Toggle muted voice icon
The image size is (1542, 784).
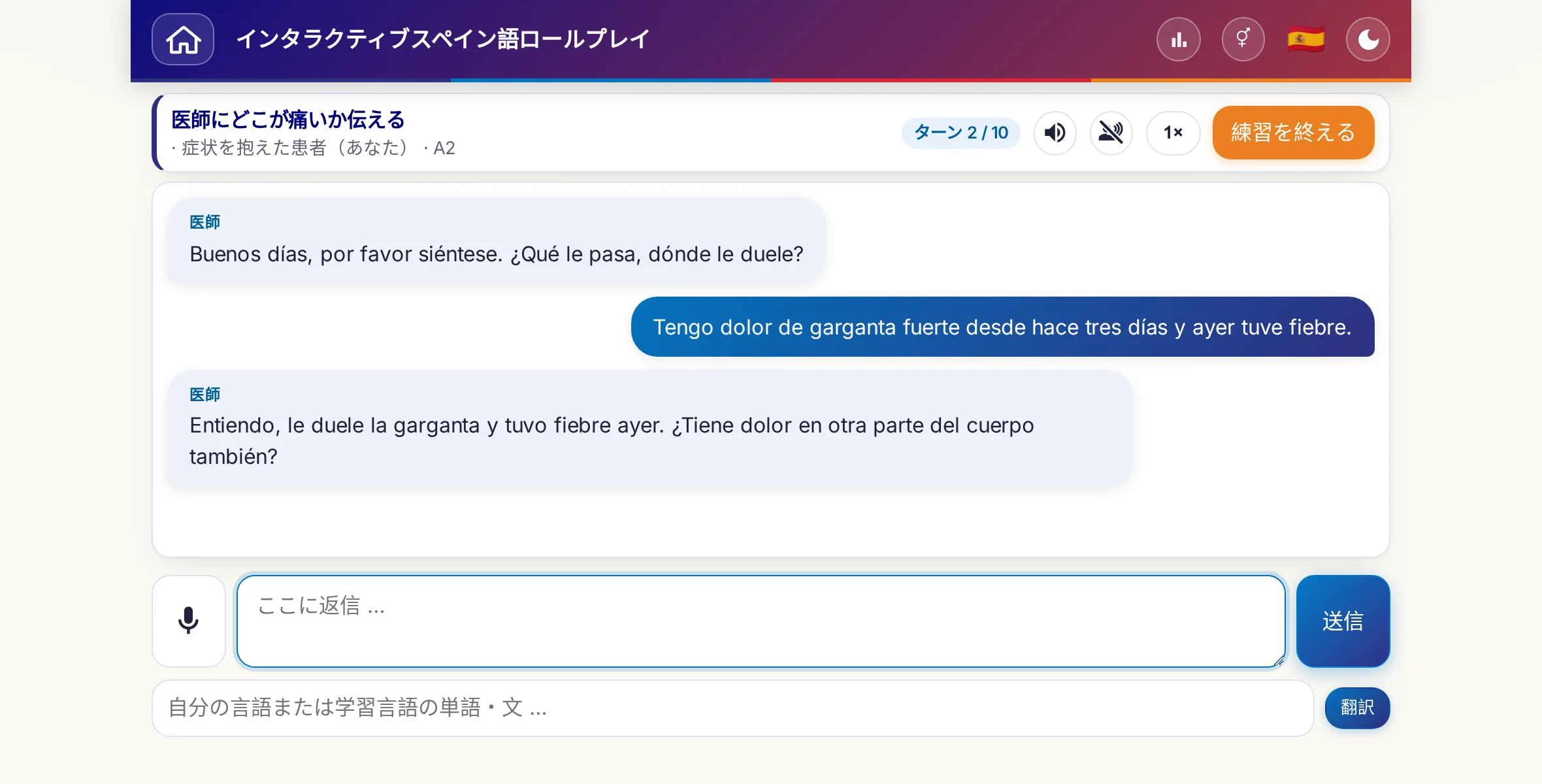coord(1111,133)
